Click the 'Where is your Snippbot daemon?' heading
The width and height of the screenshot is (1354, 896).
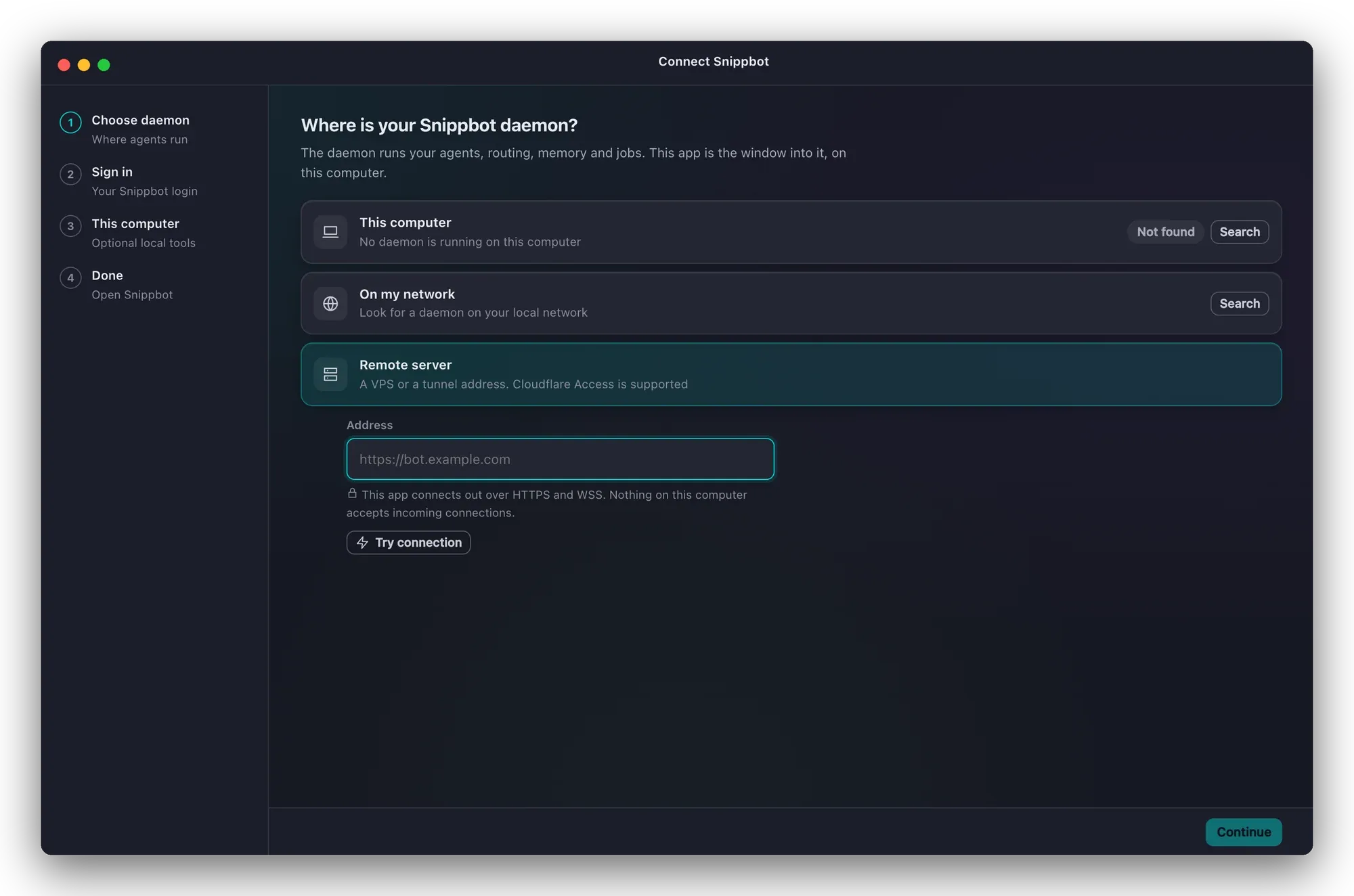click(x=439, y=125)
